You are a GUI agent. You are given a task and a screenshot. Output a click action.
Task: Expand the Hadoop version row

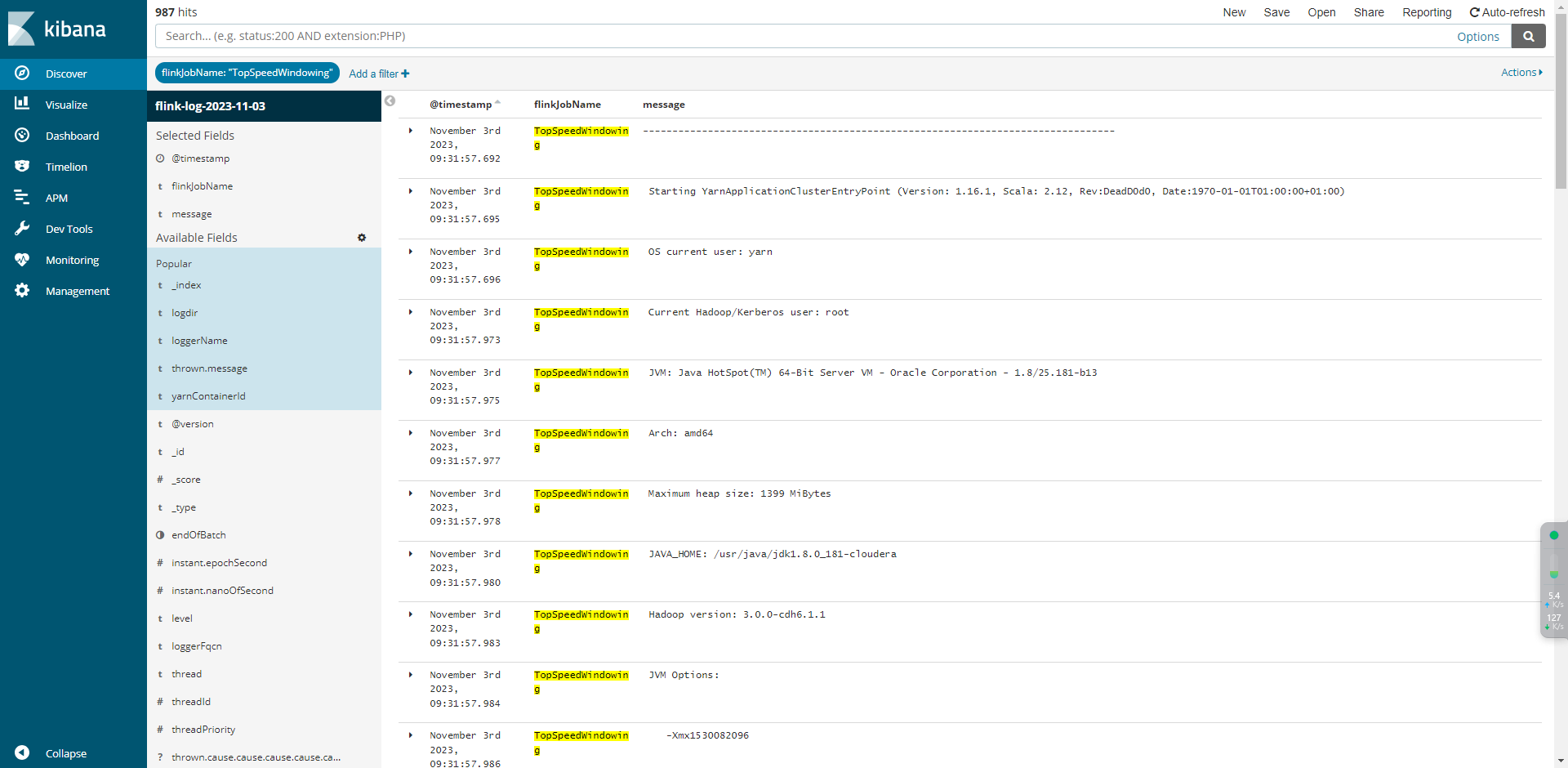411,614
